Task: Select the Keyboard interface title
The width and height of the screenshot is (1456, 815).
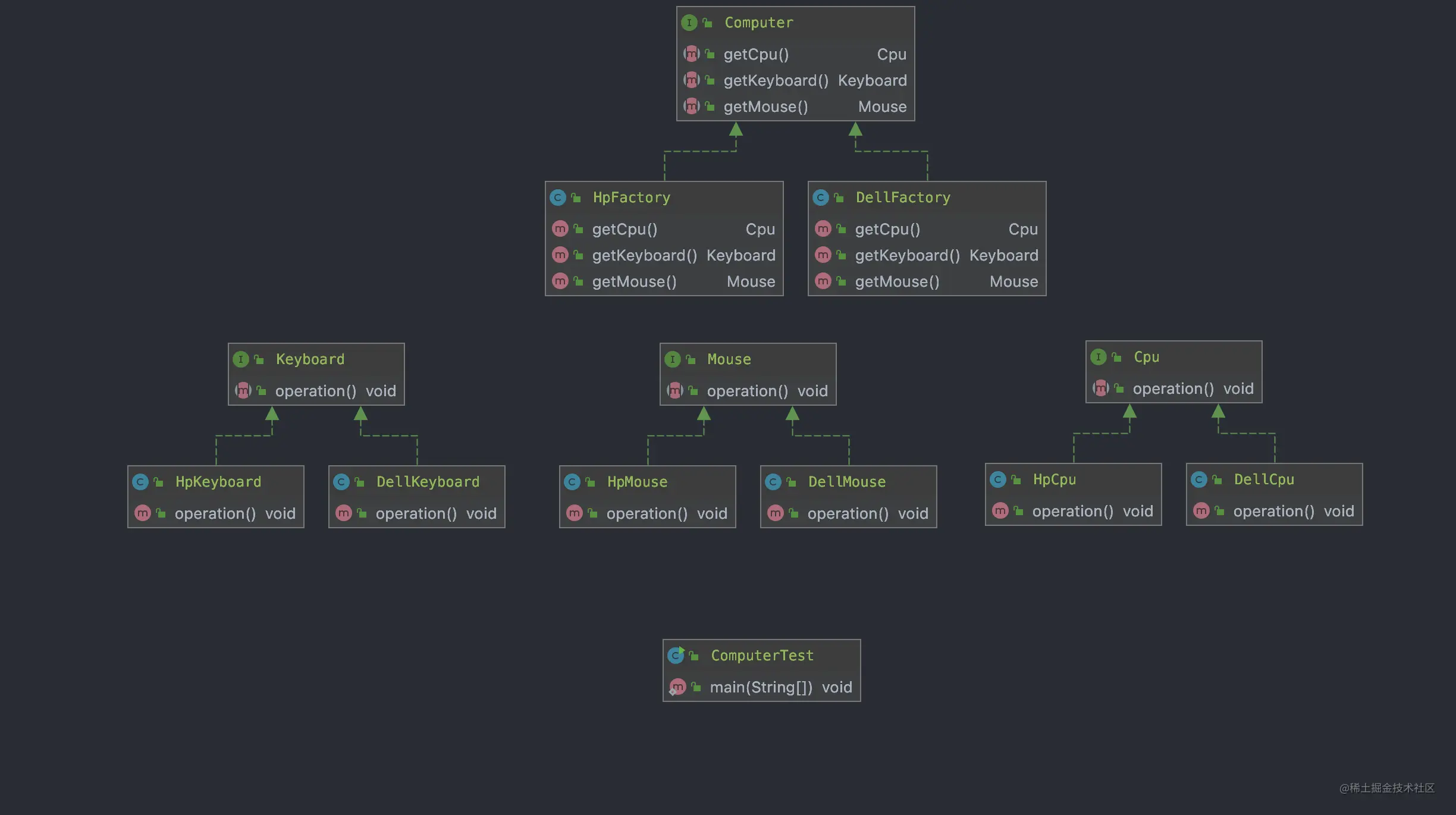Action: pyautogui.click(x=310, y=359)
